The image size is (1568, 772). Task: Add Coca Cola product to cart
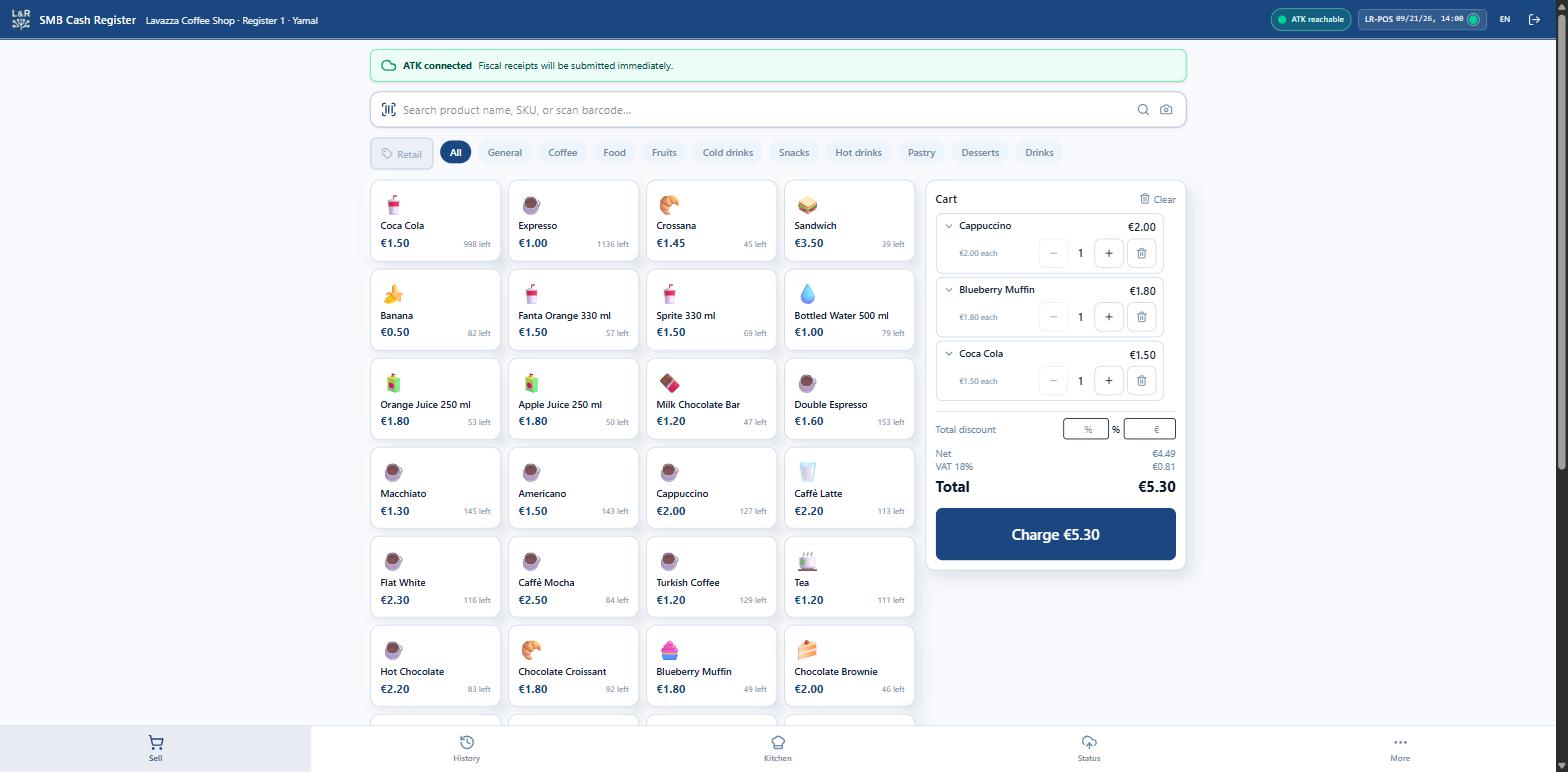click(x=435, y=221)
